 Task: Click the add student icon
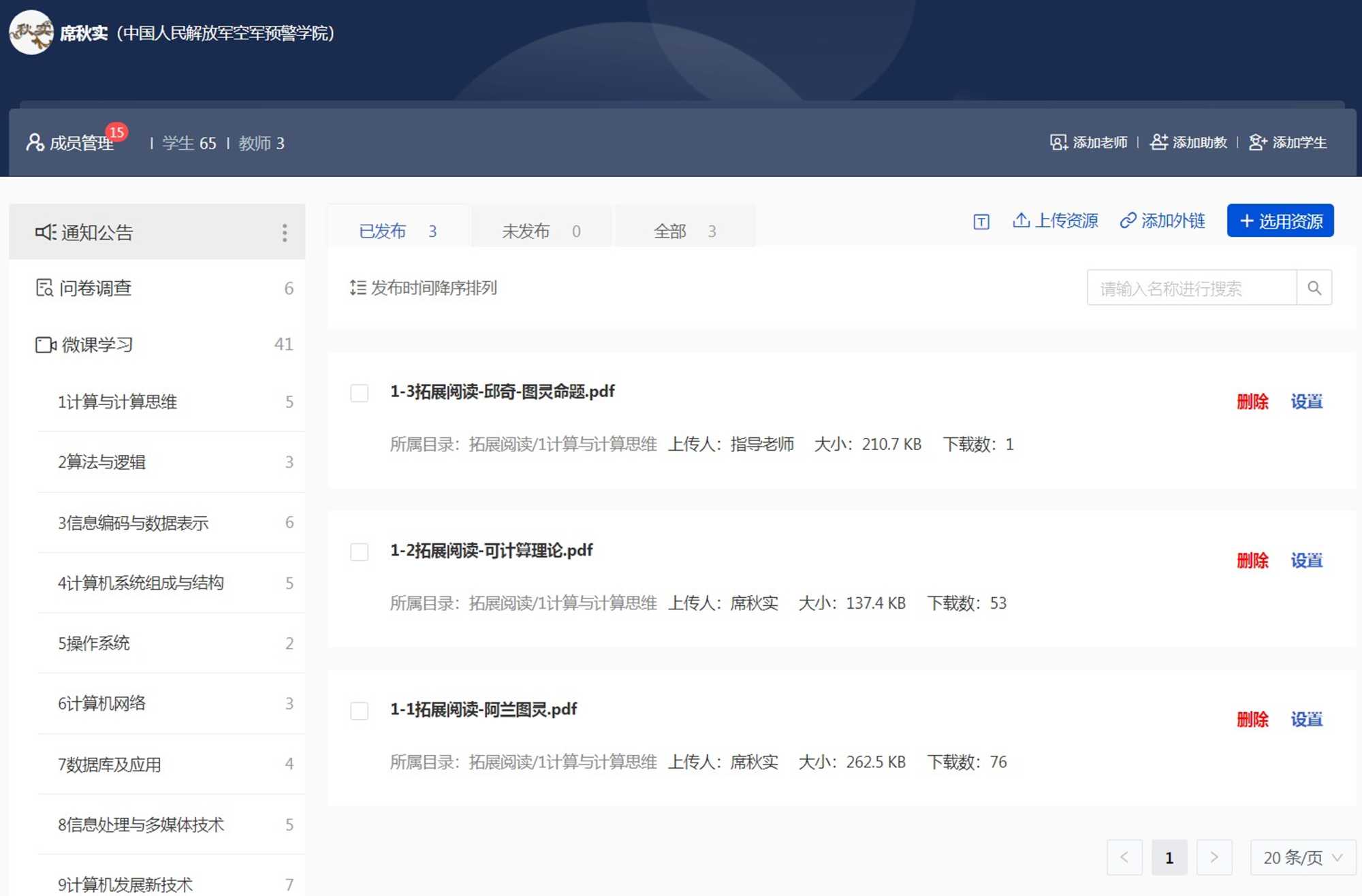[x=1257, y=142]
